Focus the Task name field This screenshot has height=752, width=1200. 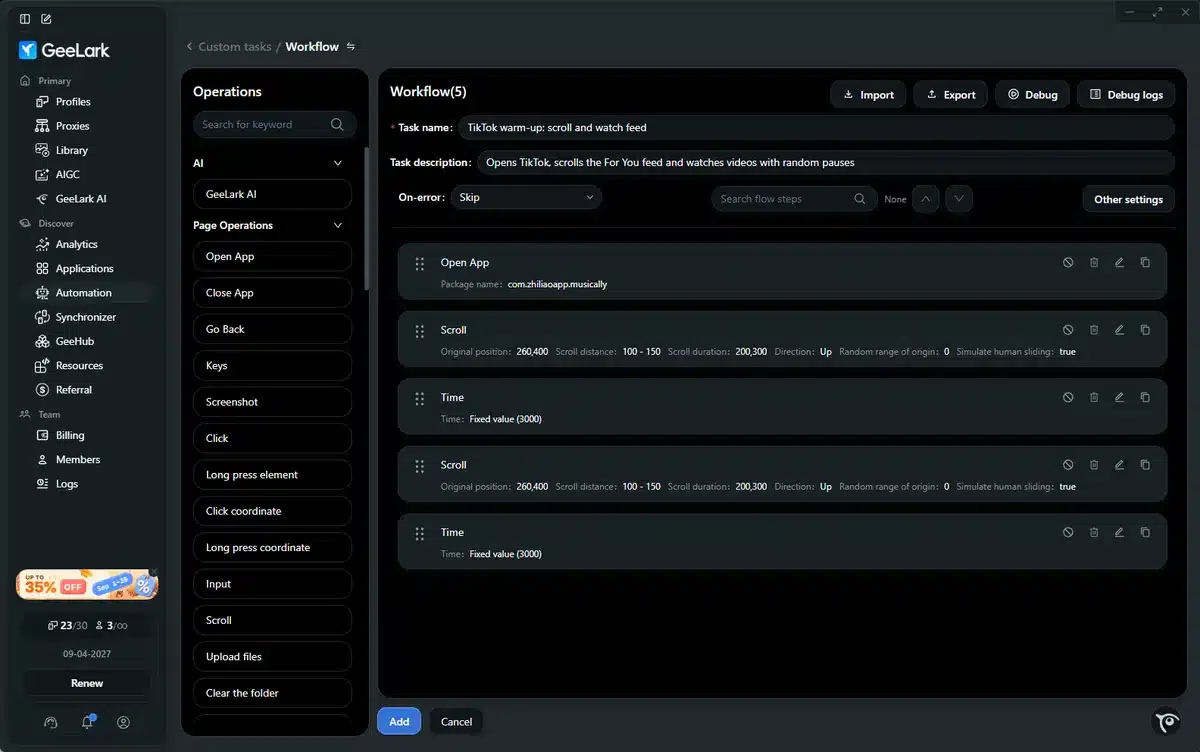pyautogui.click(x=816, y=127)
